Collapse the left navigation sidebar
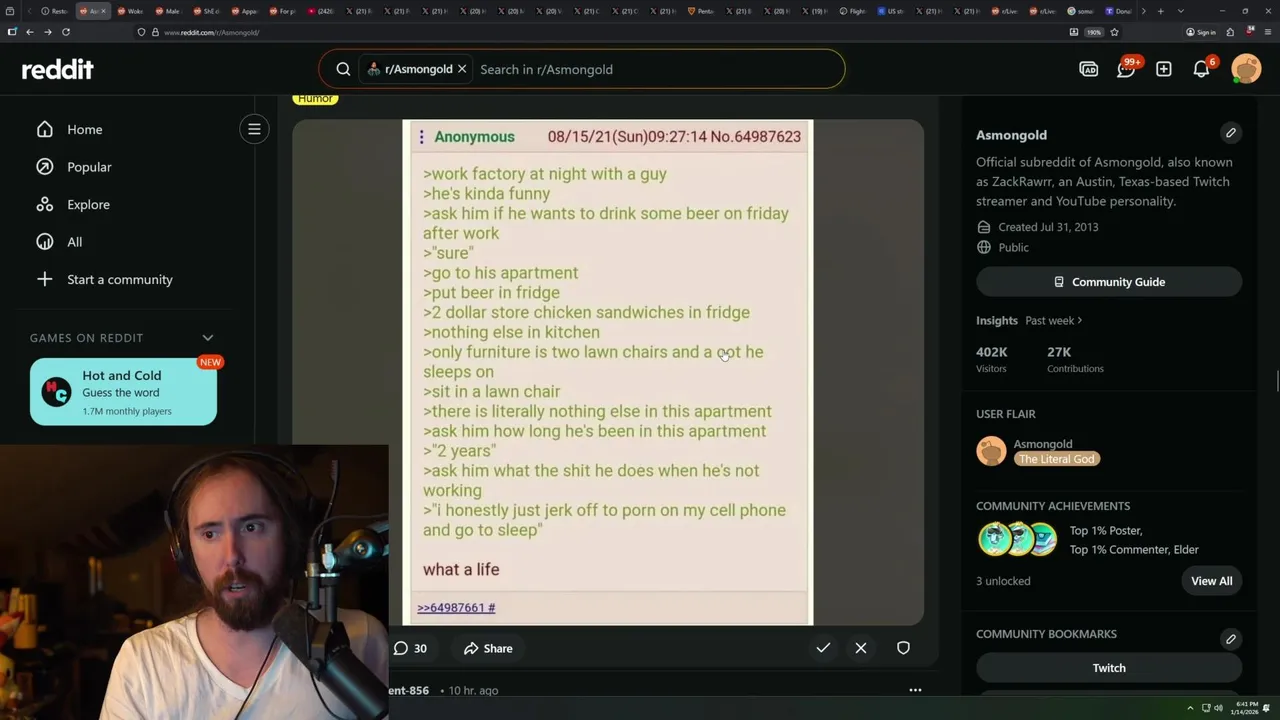Viewport: 1280px width, 720px height. pyautogui.click(x=254, y=129)
